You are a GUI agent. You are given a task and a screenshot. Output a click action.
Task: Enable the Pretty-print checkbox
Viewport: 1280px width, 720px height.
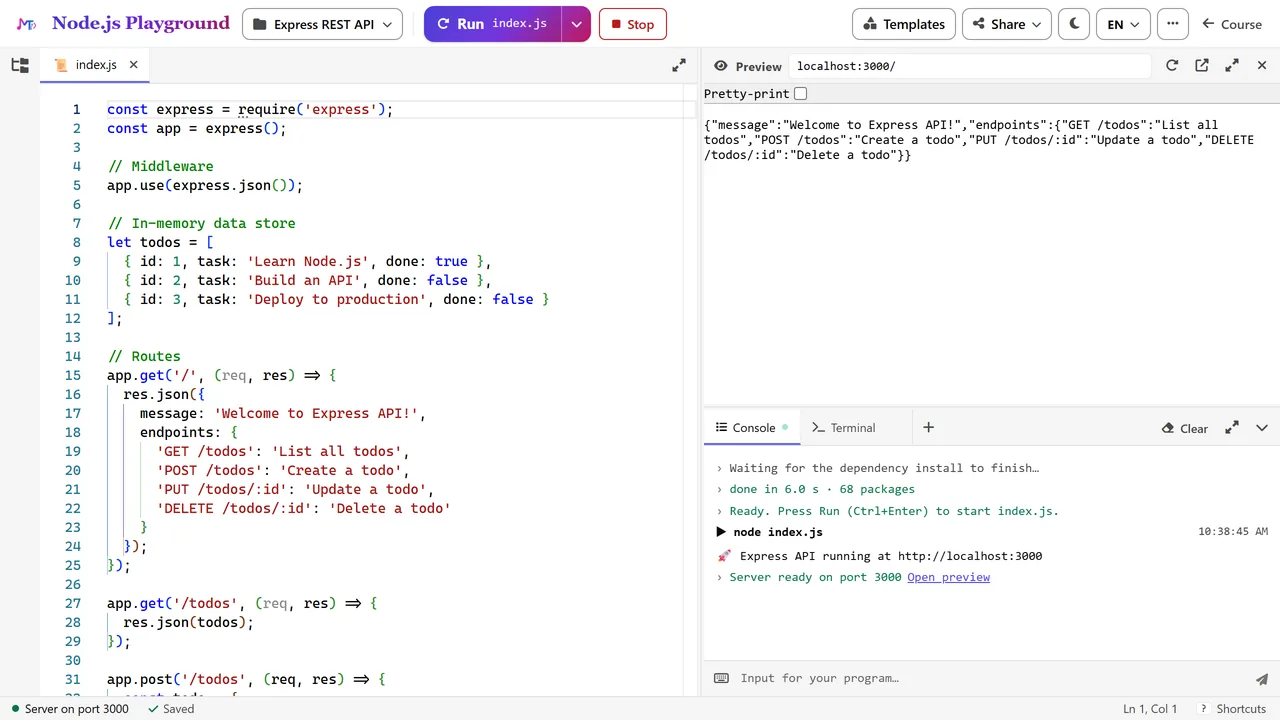coord(800,94)
